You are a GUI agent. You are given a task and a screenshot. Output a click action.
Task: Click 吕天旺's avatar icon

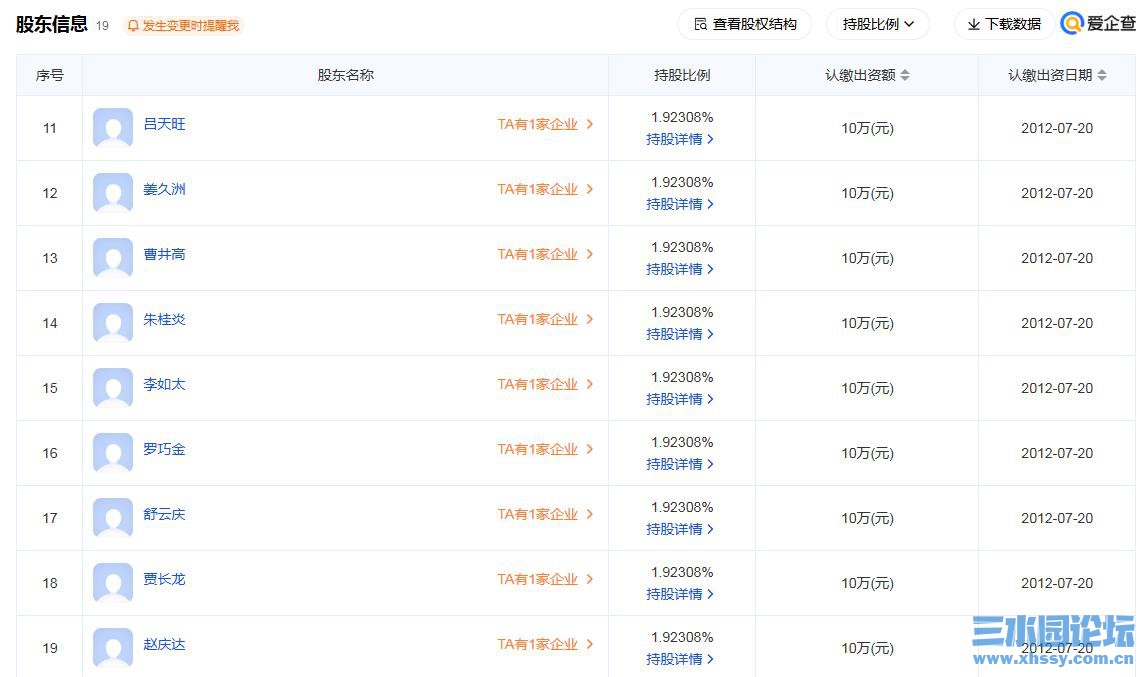(112, 128)
